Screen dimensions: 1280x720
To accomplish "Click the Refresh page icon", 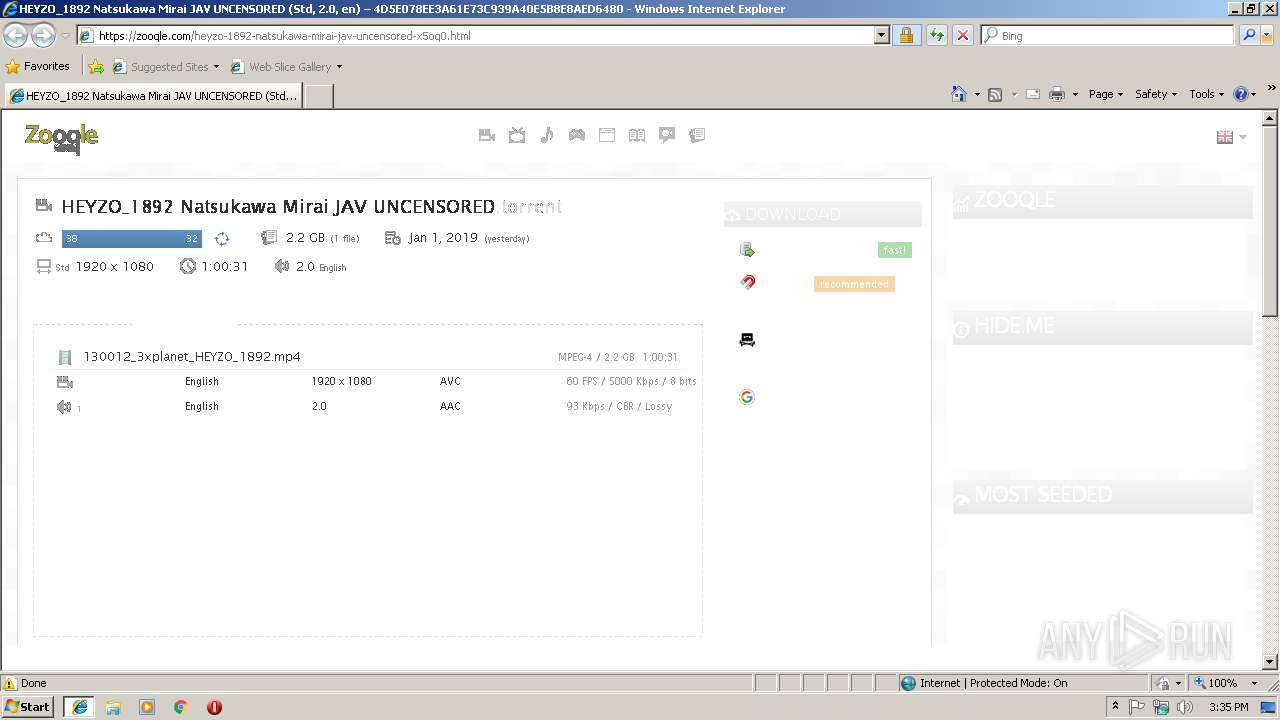I will click(x=936, y=35).
